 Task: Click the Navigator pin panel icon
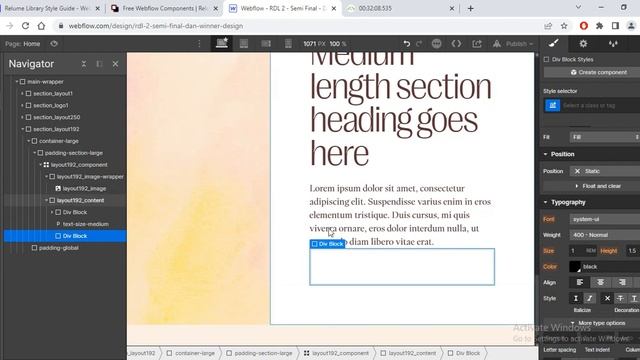coord(100,64)
